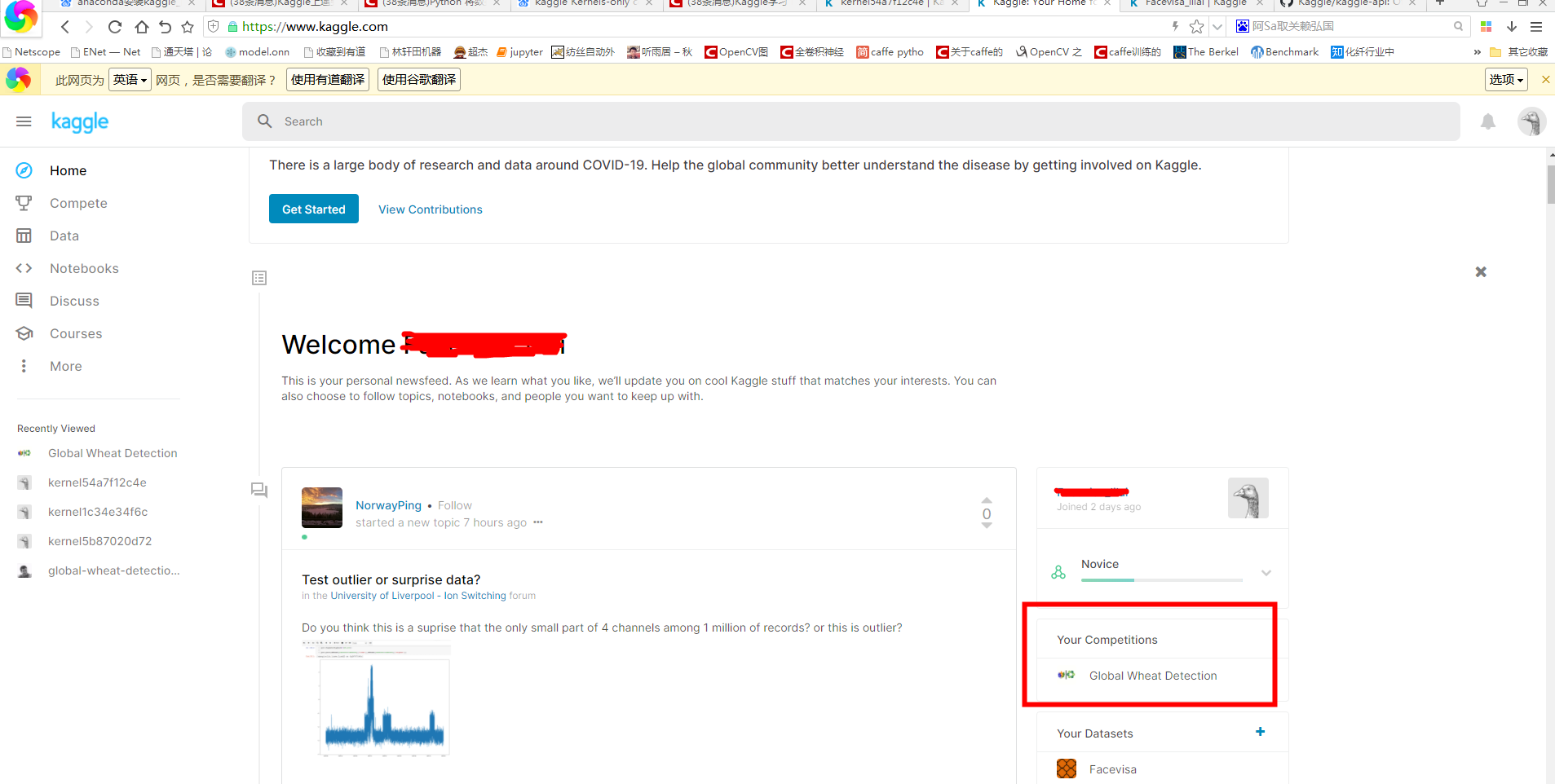Open the hamburger menu next to the Kaggle logo
Image resolution: width=1555 pixels, height=784 pixels.
(x=23, y=121)
